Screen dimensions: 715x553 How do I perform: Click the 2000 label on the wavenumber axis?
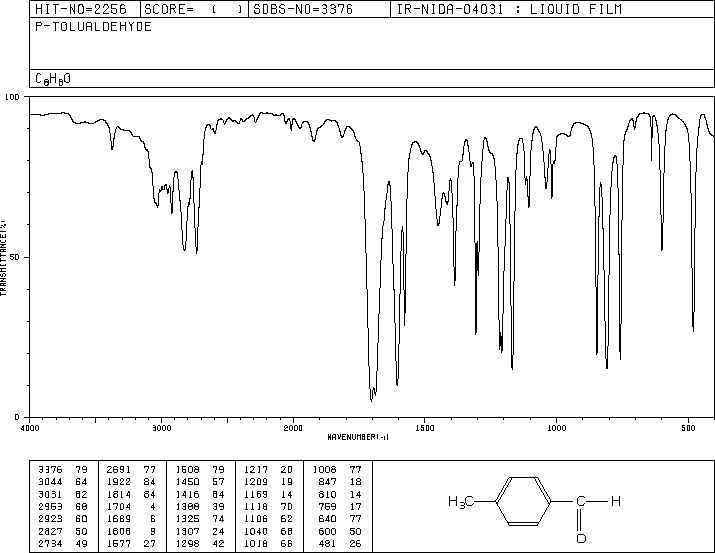coord(293,428)
